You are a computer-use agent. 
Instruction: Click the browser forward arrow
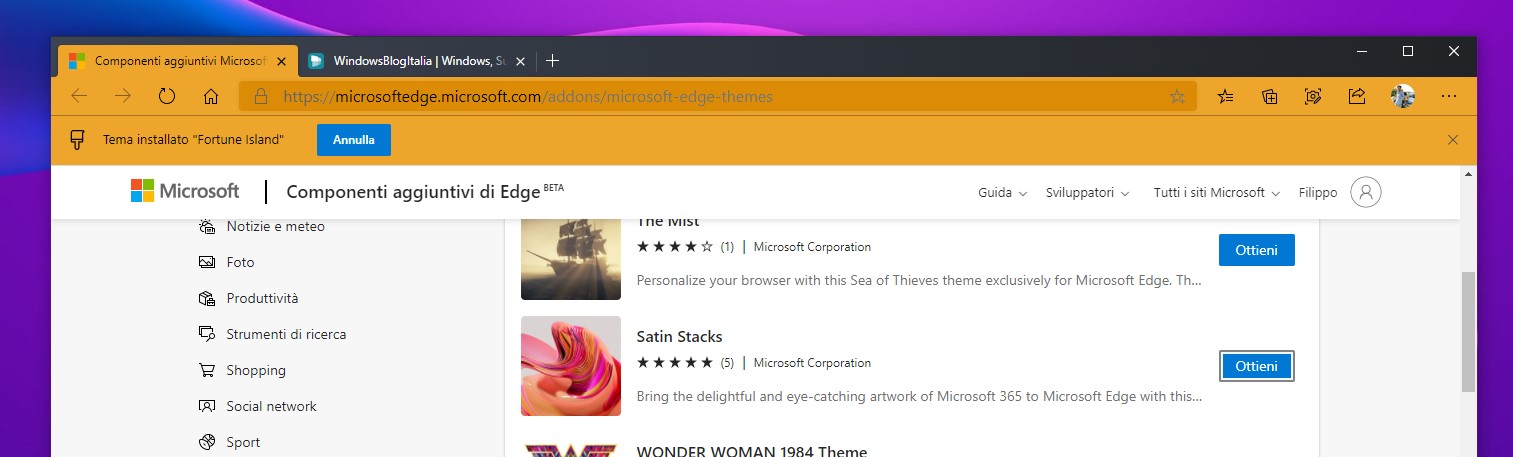click(123, 97)
